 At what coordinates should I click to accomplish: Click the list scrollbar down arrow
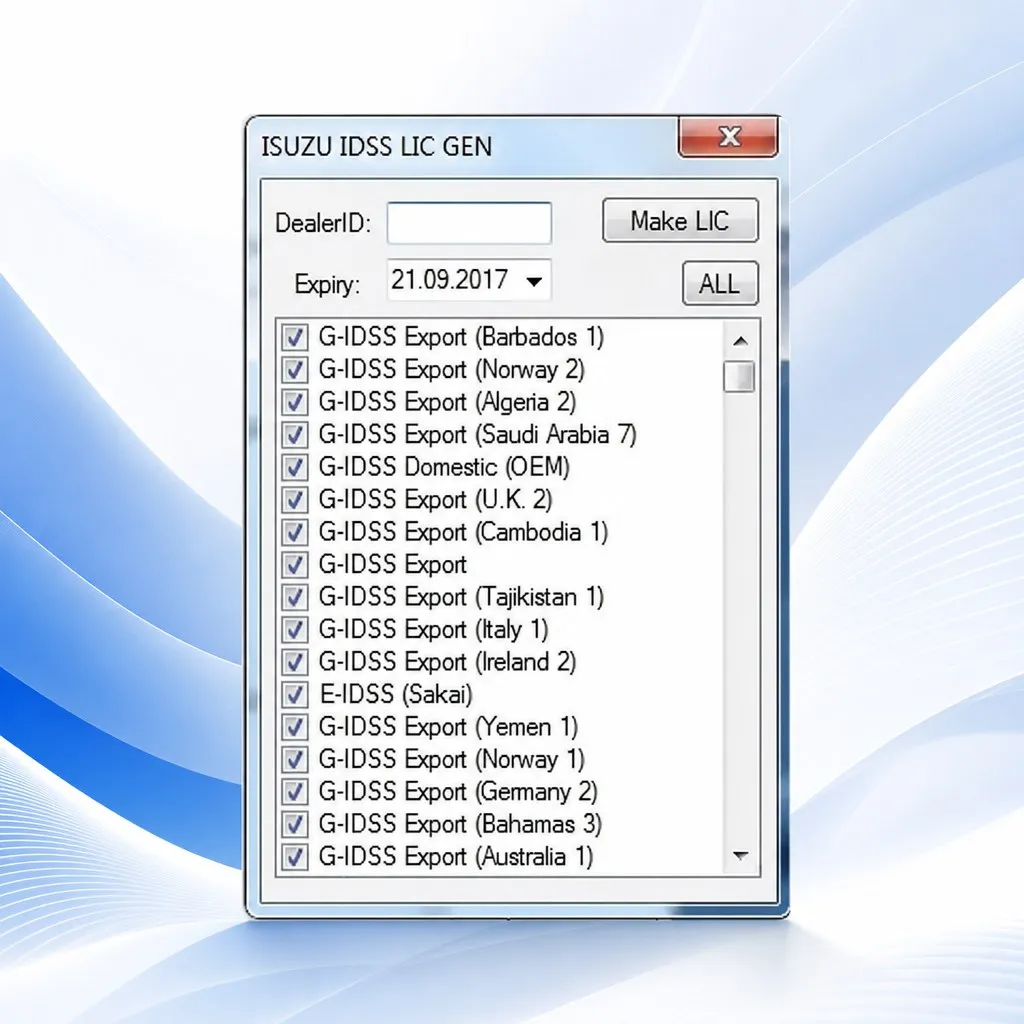(x=740, y=855)
